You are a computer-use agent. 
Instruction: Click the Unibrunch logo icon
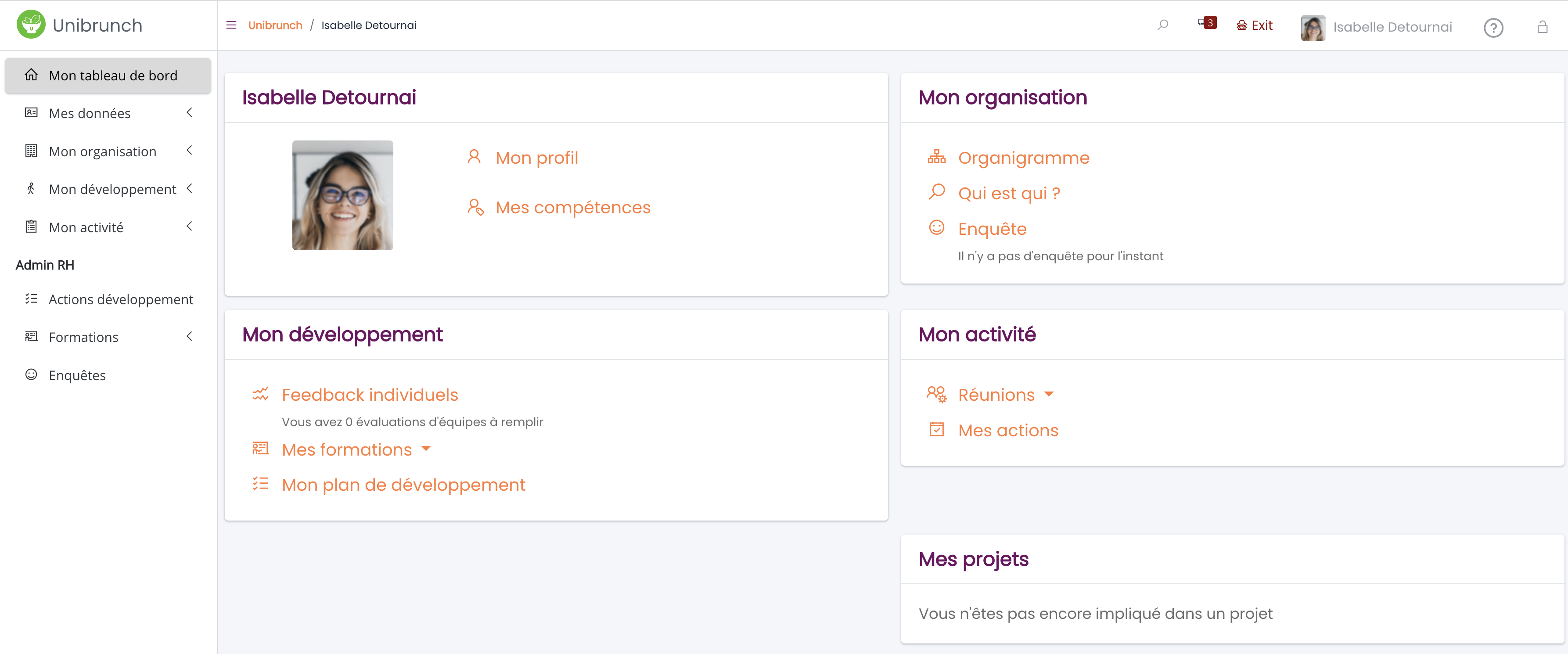(31, 24)
